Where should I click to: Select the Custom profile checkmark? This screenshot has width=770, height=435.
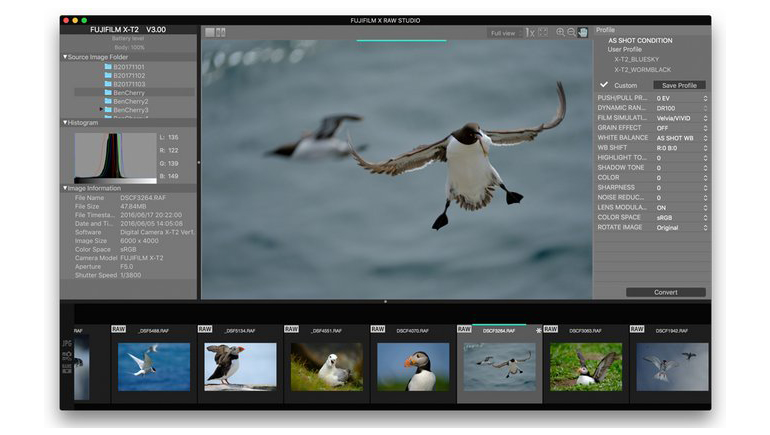(x=604, y=85)
